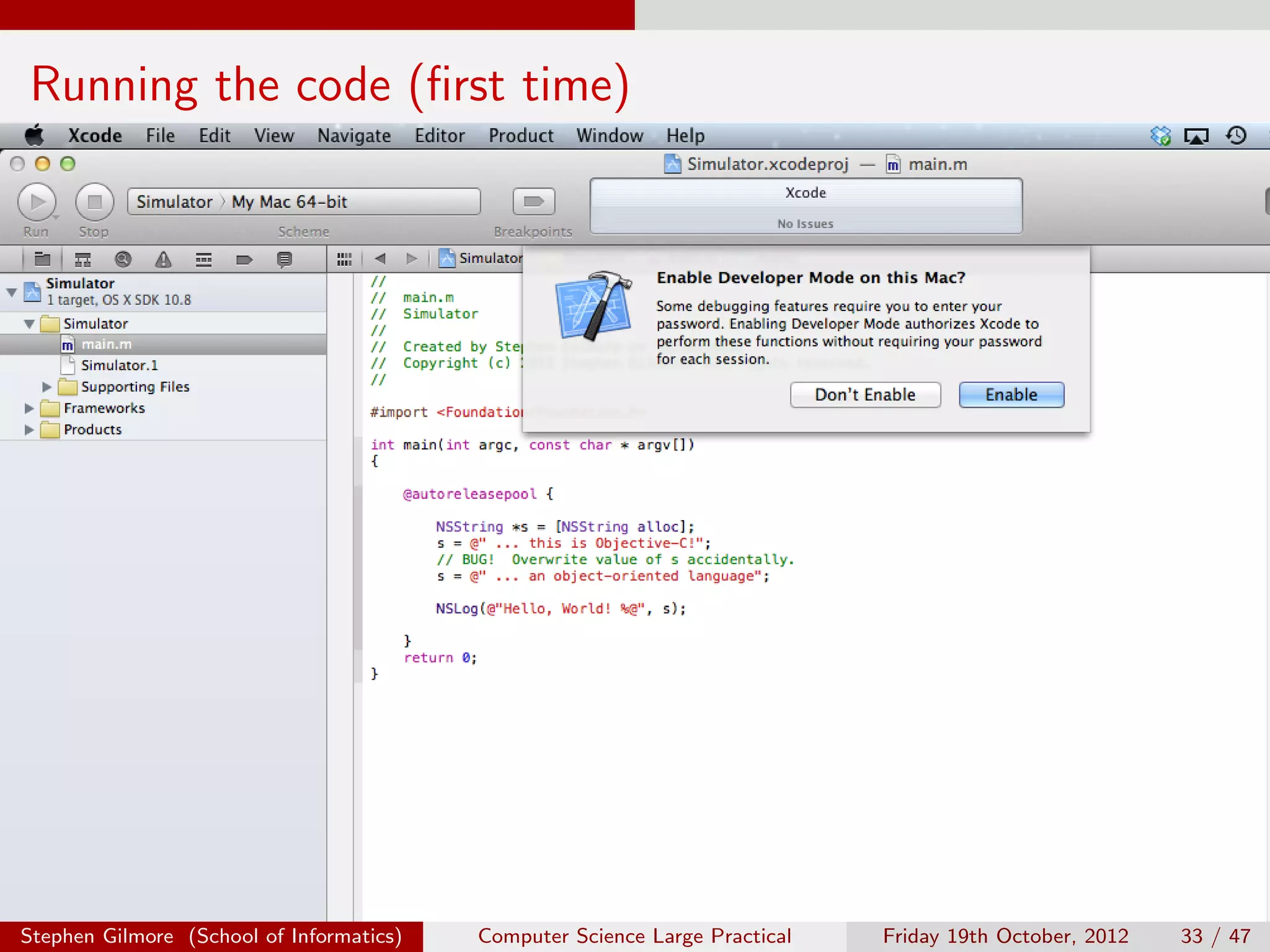Click the Xcode hammer icon in dialog
Image resolution: width=1270 pixels, height=952 pixels.
point(593,306)
